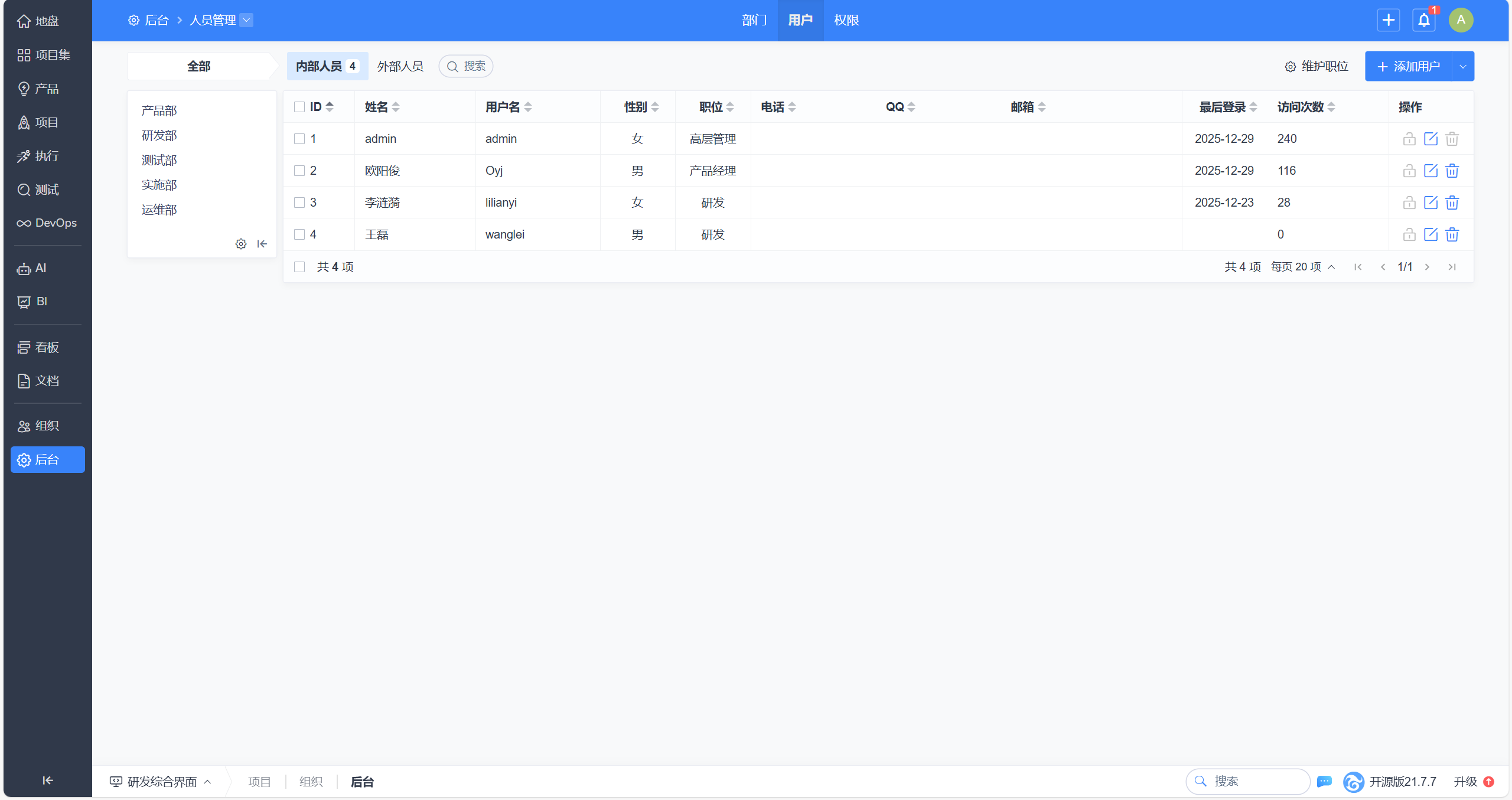1512x800 pixels.
Task: Click the chat message icon in the bottom bar
Action: point(1324,782)
